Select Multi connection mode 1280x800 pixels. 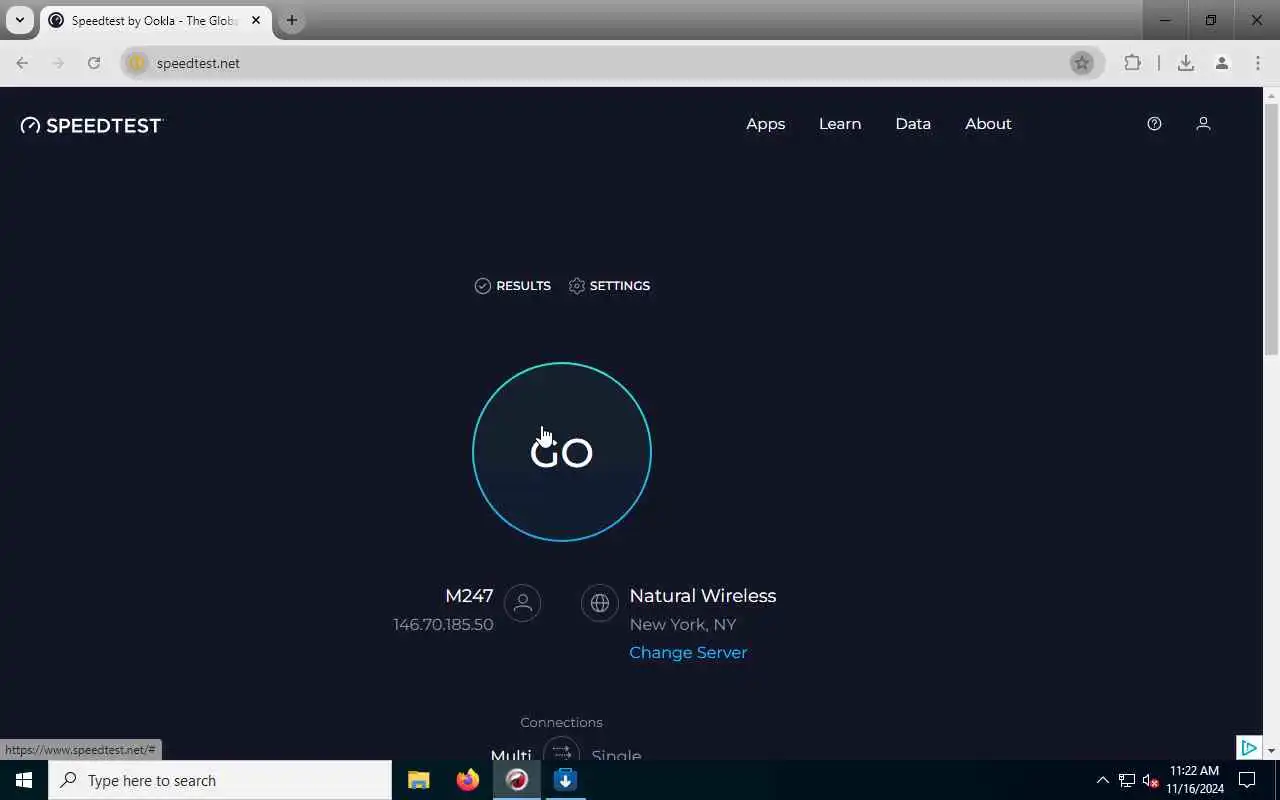click(x=511, y=755)
